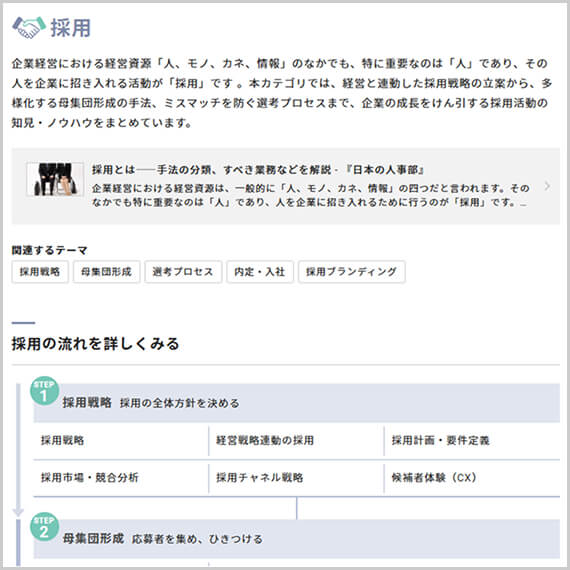This screenshot has width=570, height=570.
Task: Click the chevron arrow on the article card
Action: pos(547,186)
